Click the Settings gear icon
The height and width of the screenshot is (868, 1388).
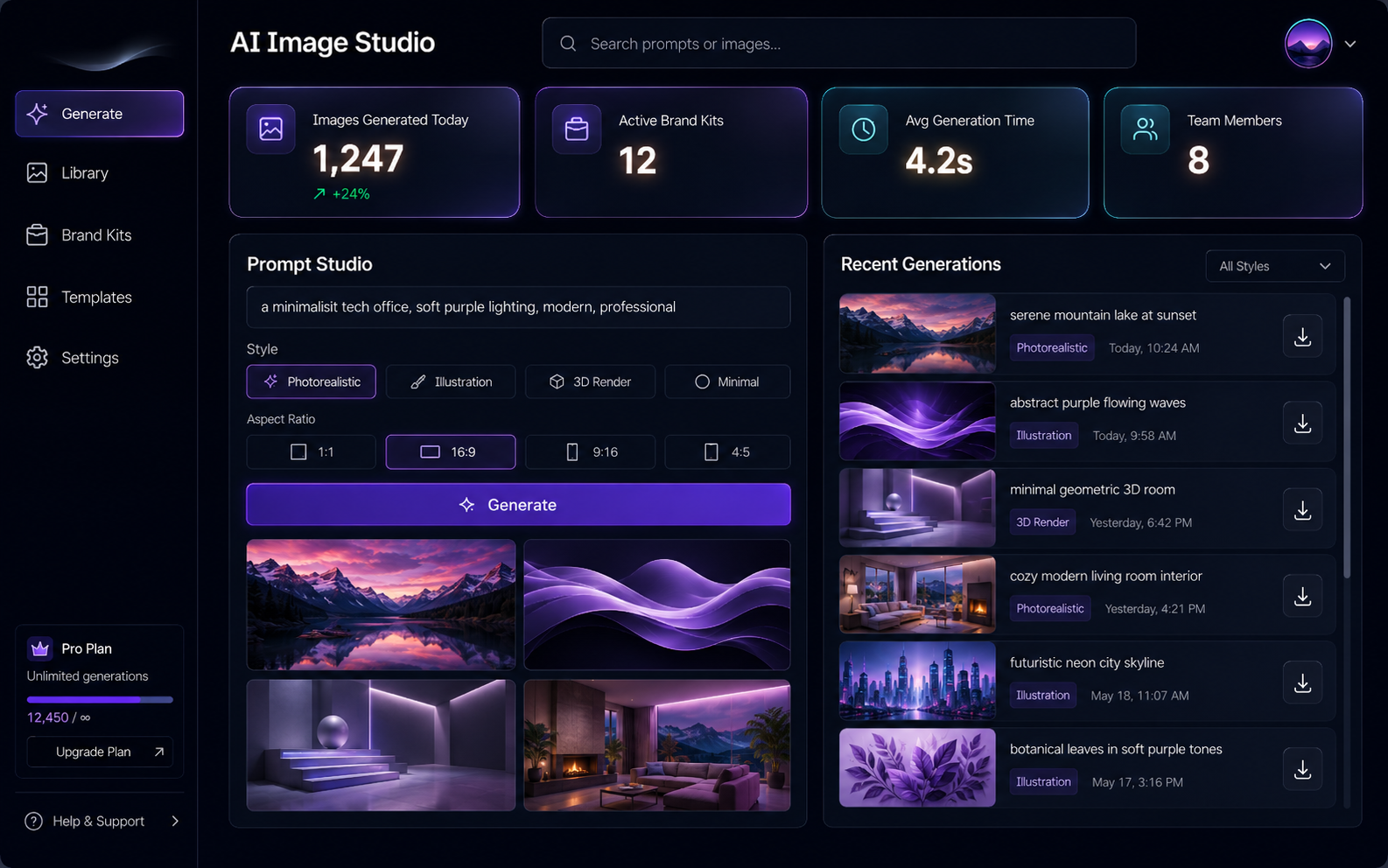[37, 358]
